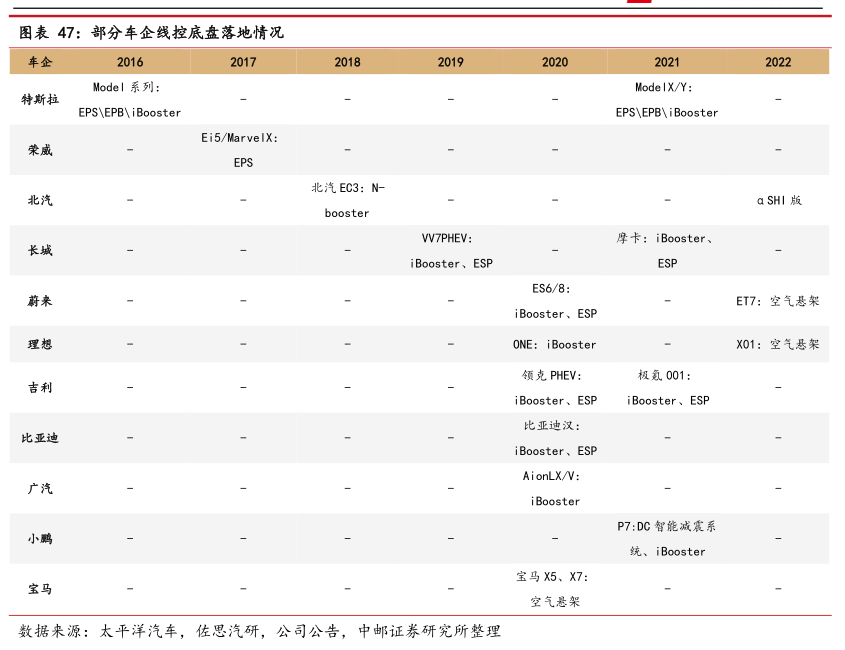Click the 2022 column header
Image resolution: width=845 pixels, height=650 pixels.
tap(778, 62)
